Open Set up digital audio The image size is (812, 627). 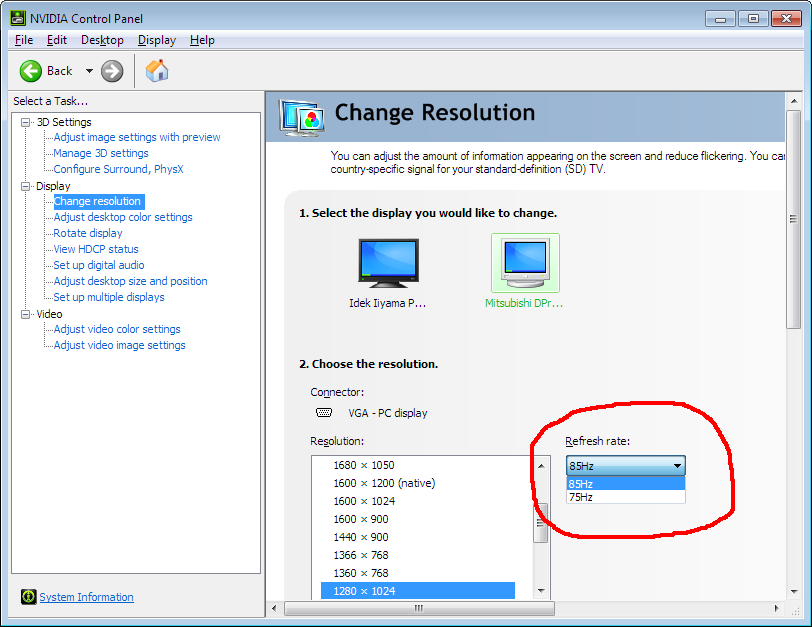click(99, 265)
